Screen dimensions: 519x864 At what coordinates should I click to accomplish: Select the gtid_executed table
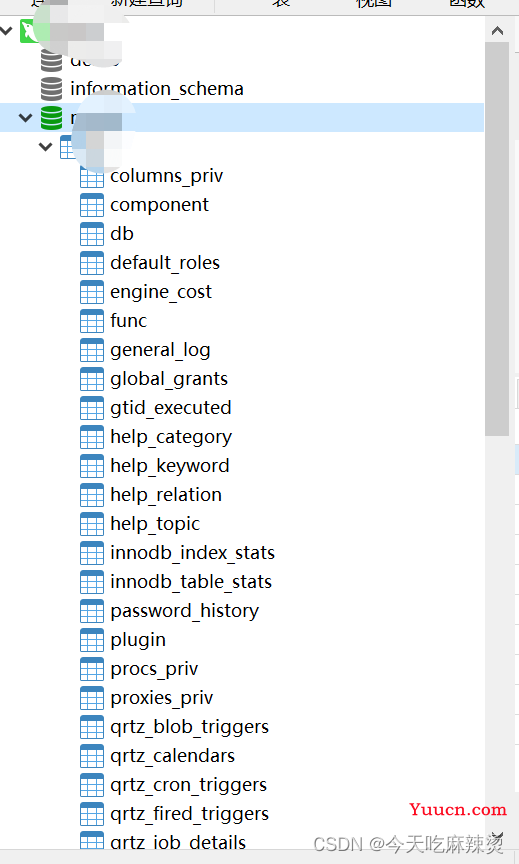170,408
